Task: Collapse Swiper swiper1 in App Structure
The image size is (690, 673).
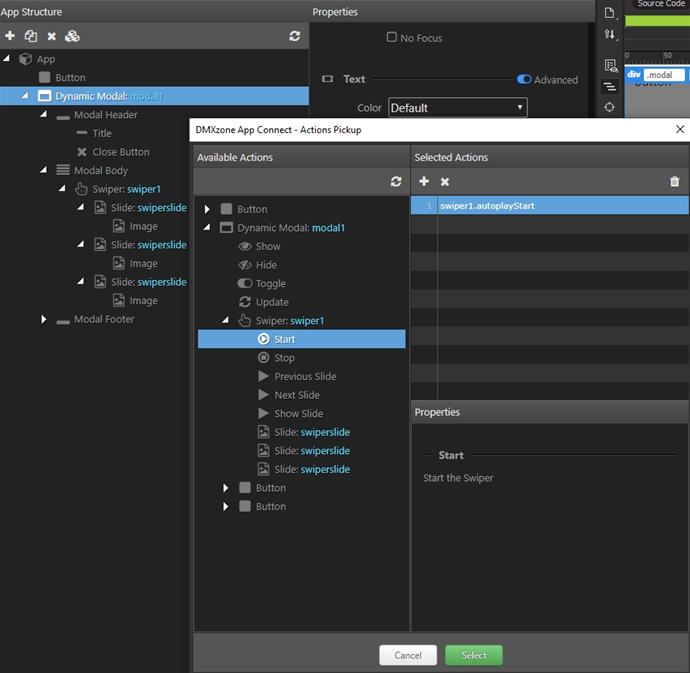Action: (x=62, y=189)
